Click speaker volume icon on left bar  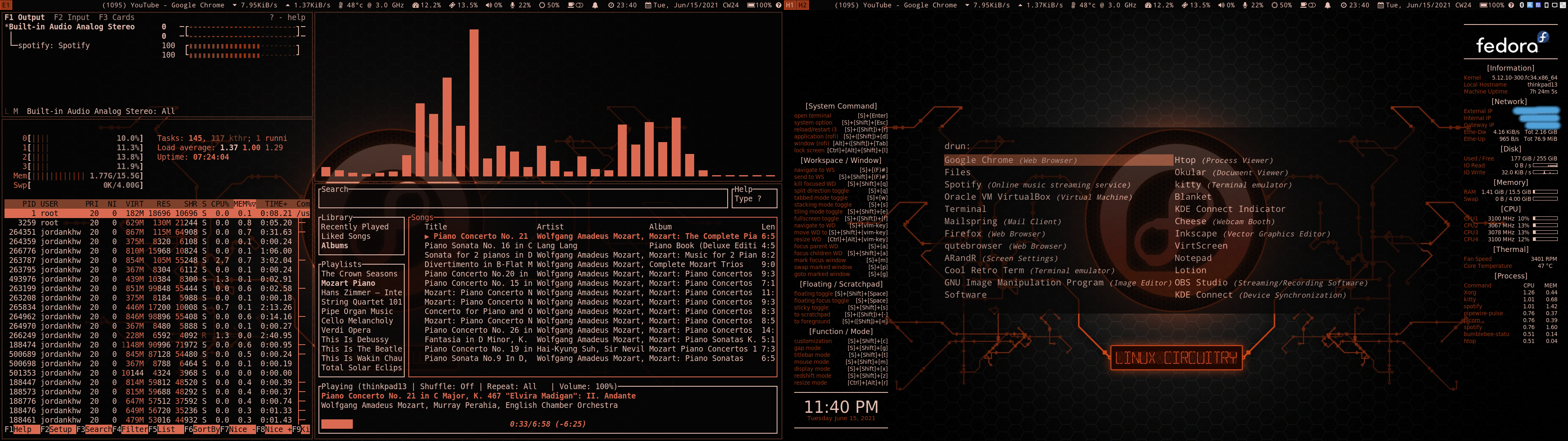coord(489,5)
